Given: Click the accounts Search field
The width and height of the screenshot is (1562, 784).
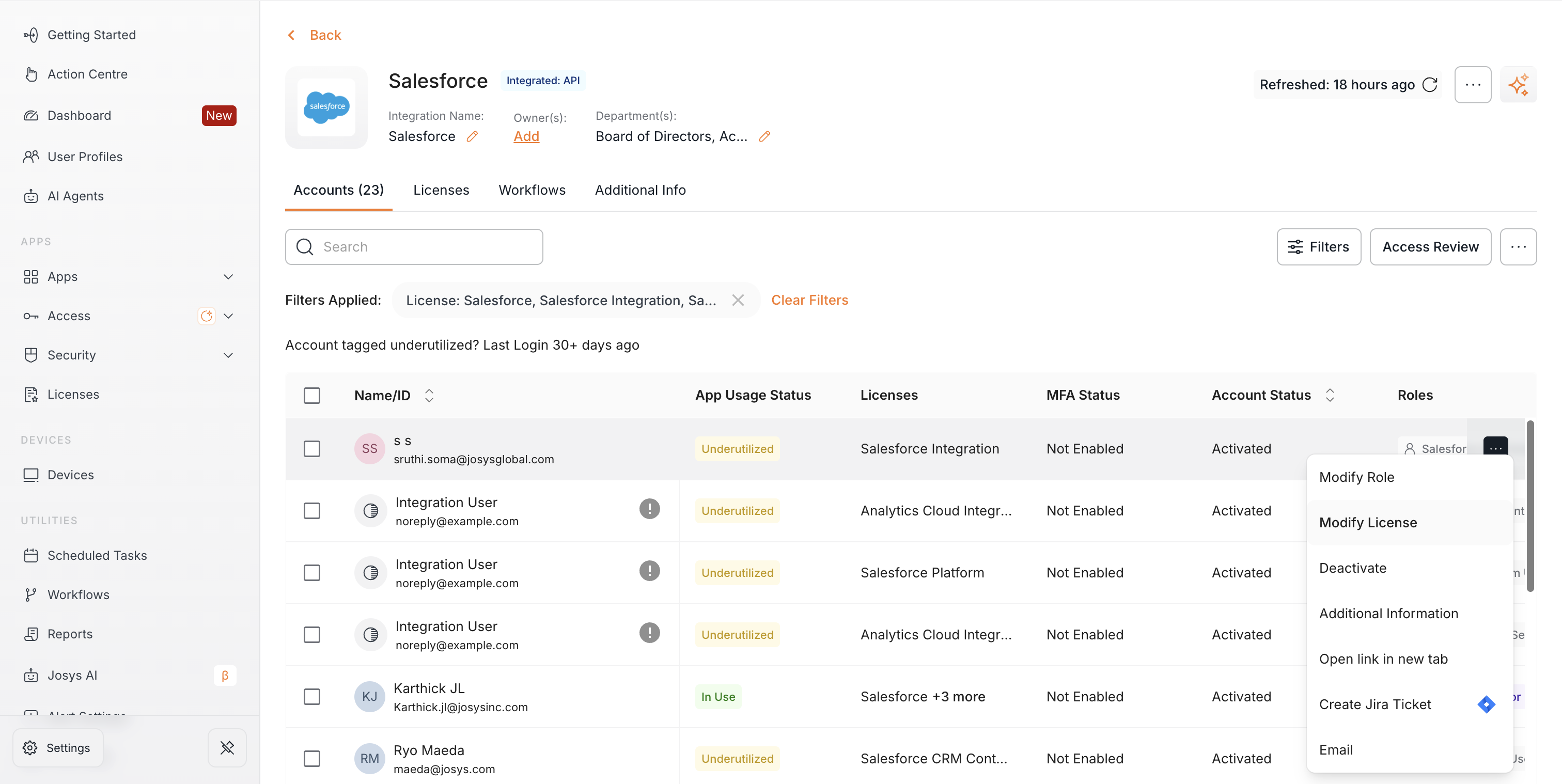Looking at the screenshot, I should point(414,247).
